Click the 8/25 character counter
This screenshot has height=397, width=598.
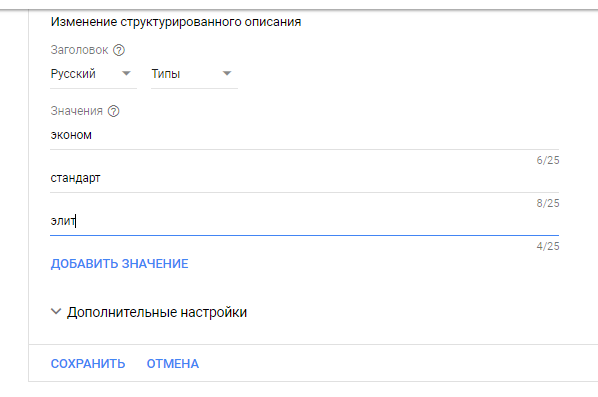[x=548, y=203]
